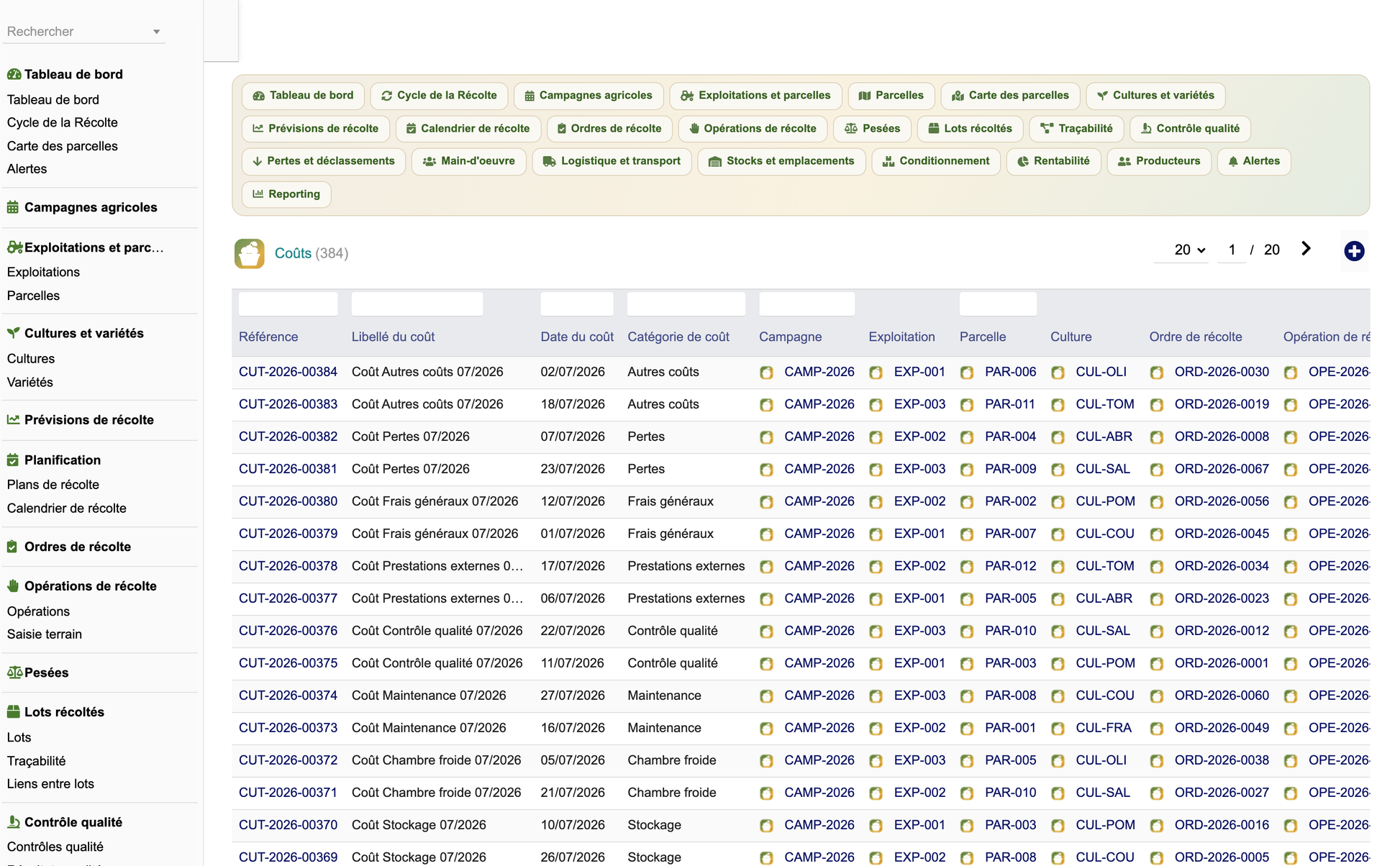
Task: Click culture icon in row CUT-2026-00370
Action: (1058, 826)
